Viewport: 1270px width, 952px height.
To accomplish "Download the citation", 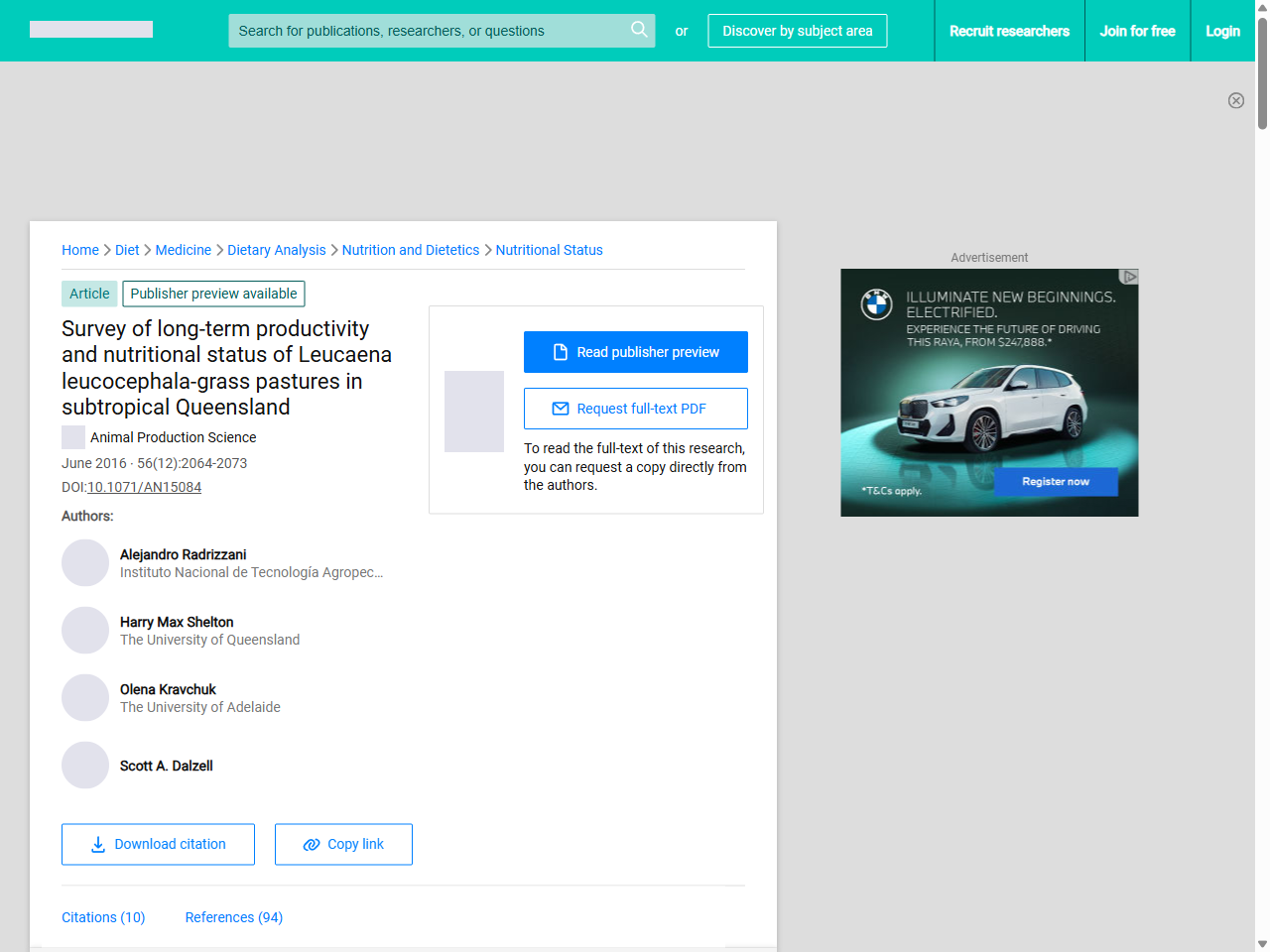I will tap(158, 844).
